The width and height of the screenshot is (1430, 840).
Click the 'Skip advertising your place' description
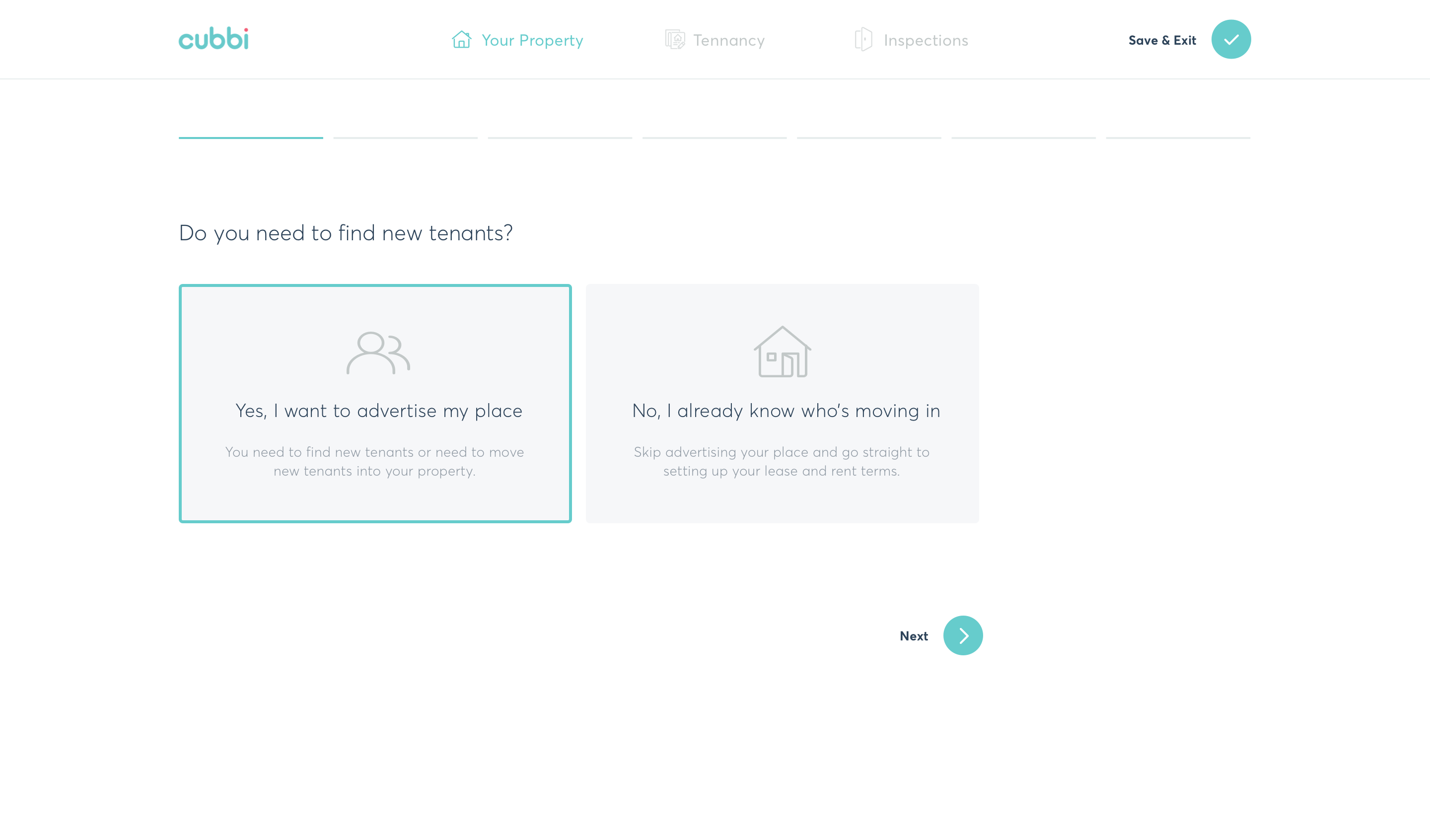click(x=782, y=461)
